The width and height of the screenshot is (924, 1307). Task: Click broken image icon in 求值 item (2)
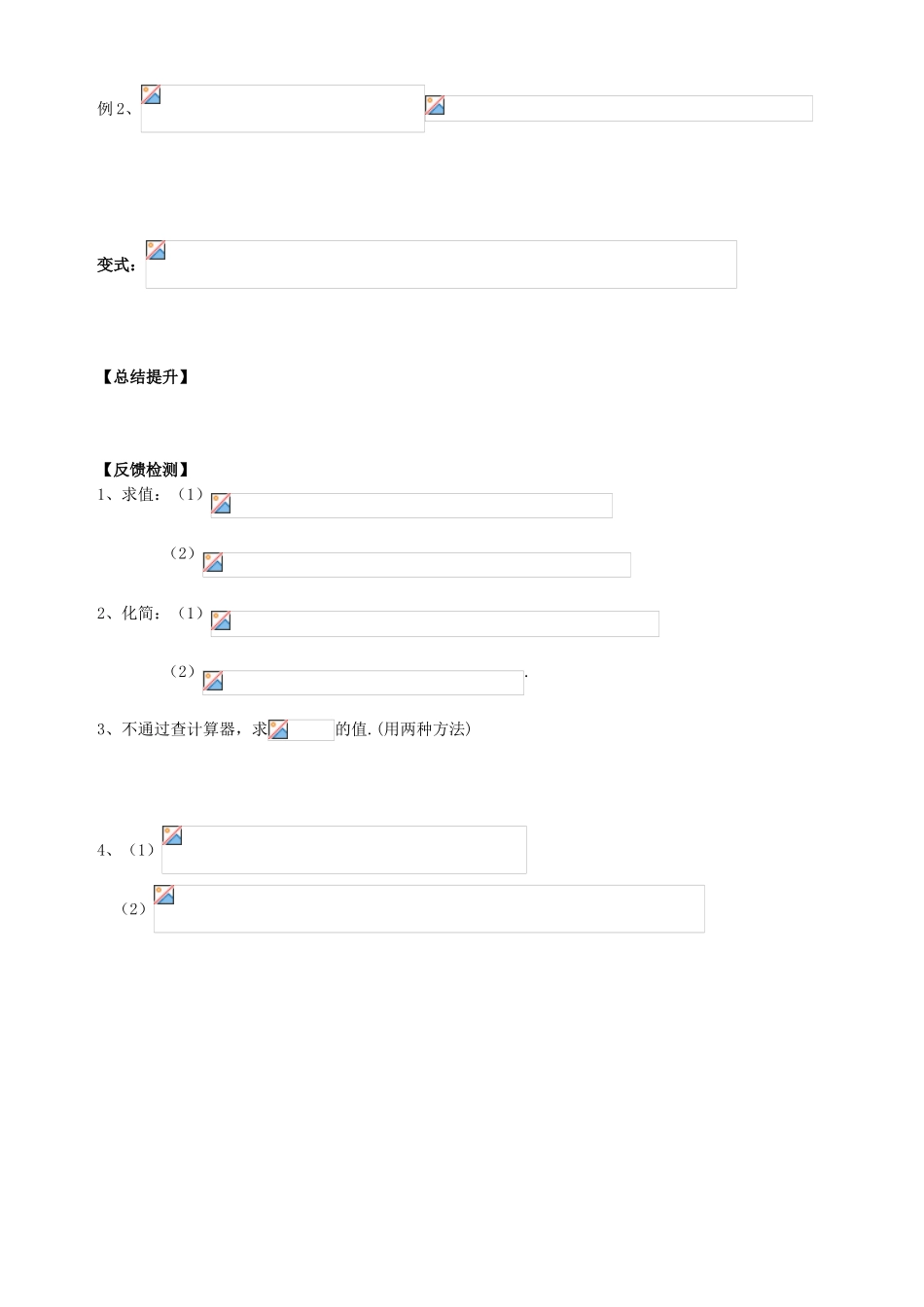coord(213,562)
